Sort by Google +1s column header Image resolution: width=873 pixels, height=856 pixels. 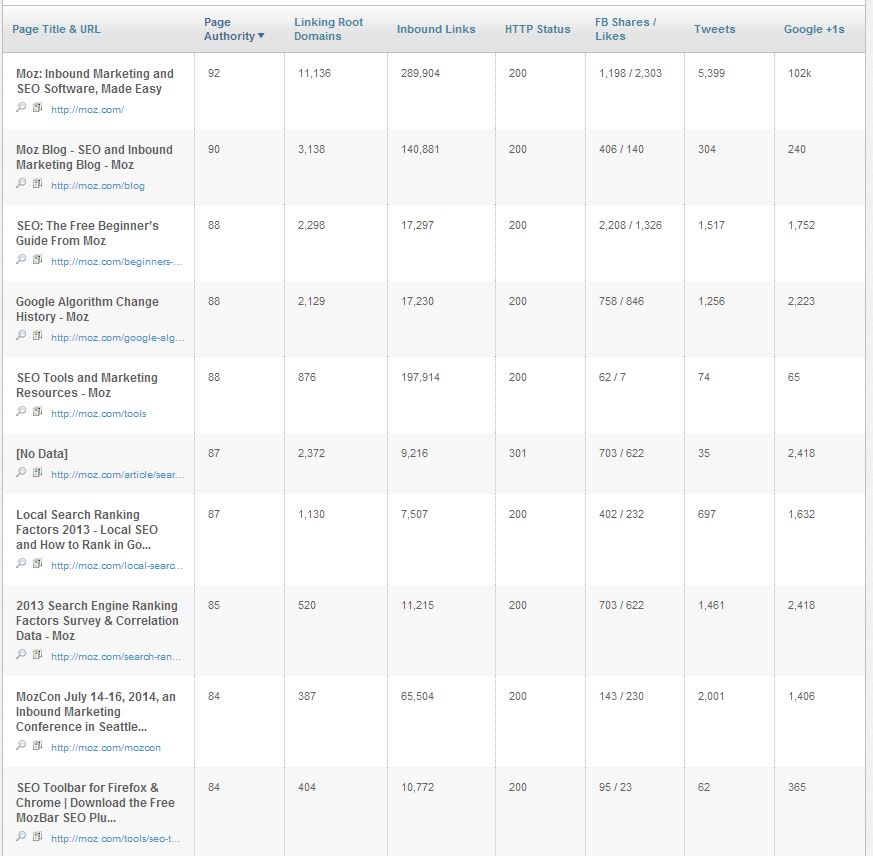coord(814,29)
